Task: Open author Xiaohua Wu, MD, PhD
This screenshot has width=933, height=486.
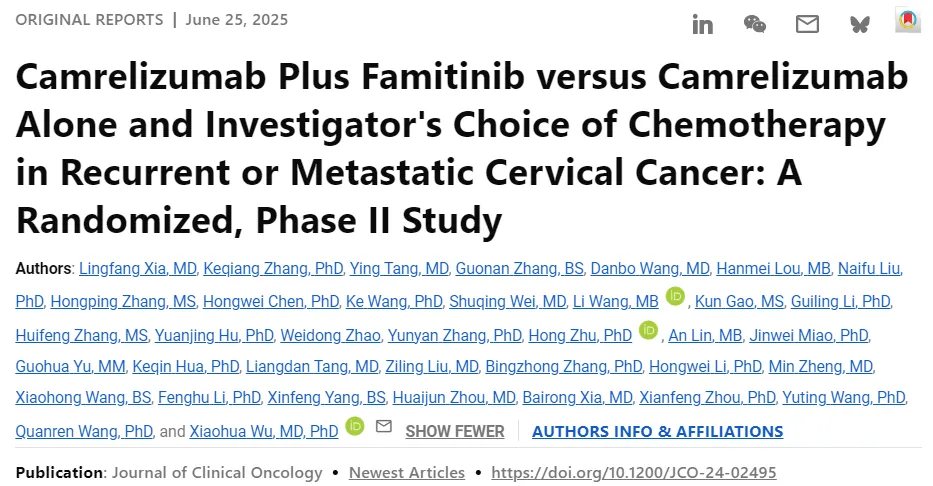Action: pyautogui.click(x=264, y=431)
